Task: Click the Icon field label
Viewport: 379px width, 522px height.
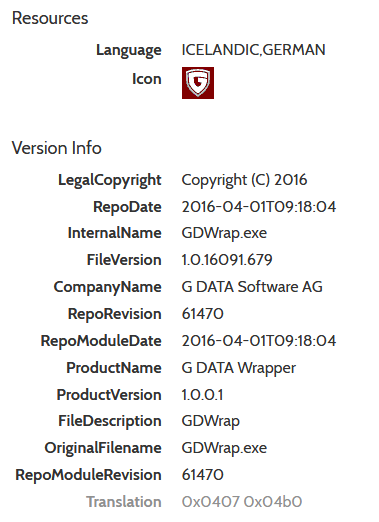Action: pos(147,79)
